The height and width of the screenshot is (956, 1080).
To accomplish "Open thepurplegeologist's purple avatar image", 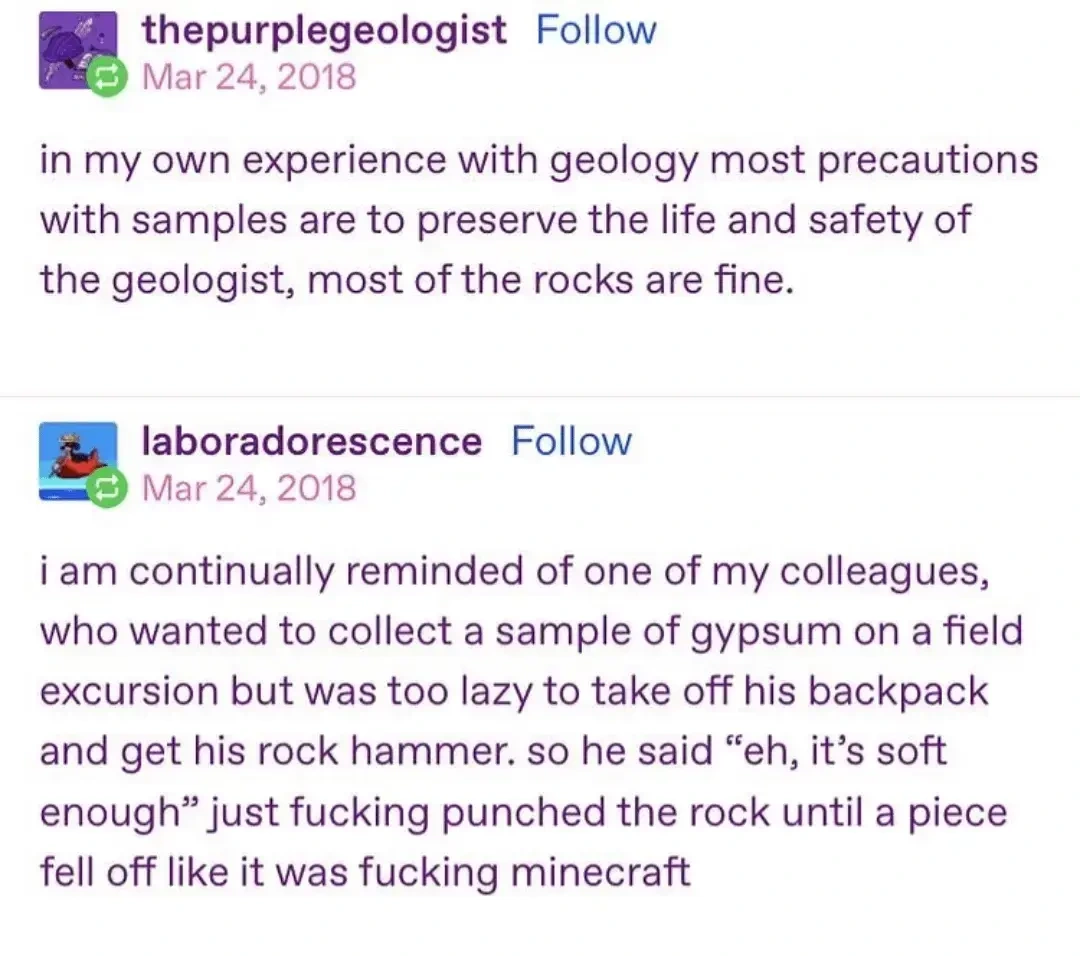I will (74, 50).
